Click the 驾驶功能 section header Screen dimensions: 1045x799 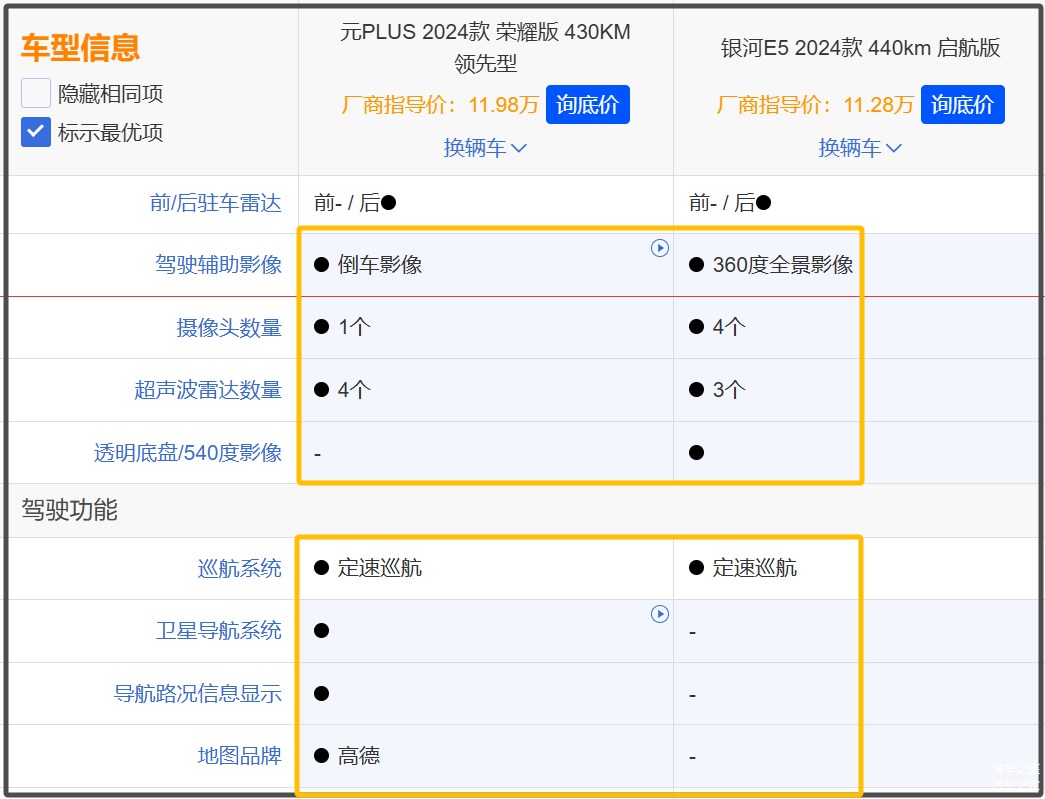tap(69, 511)
